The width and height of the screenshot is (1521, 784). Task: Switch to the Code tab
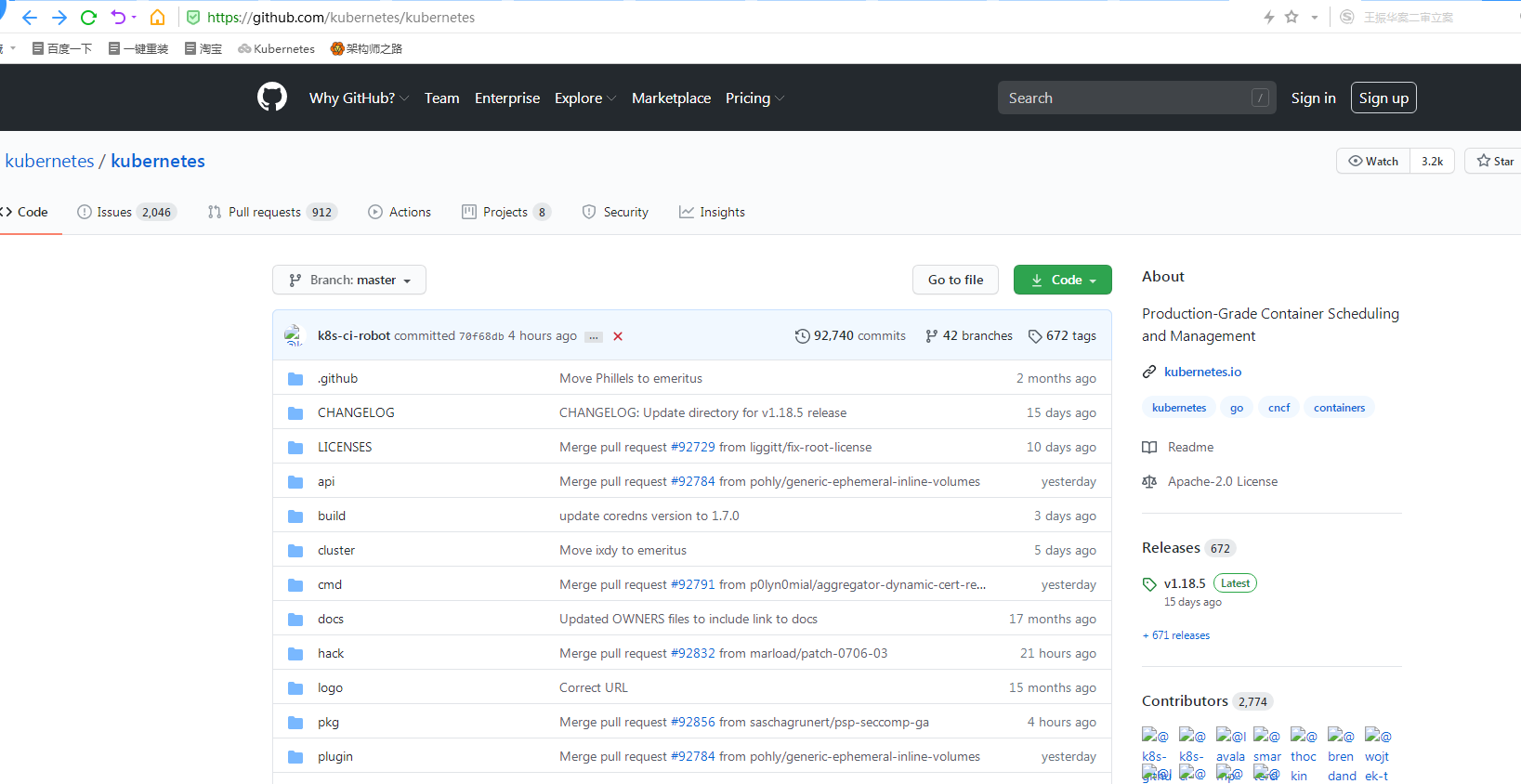(x=24, y=212)
